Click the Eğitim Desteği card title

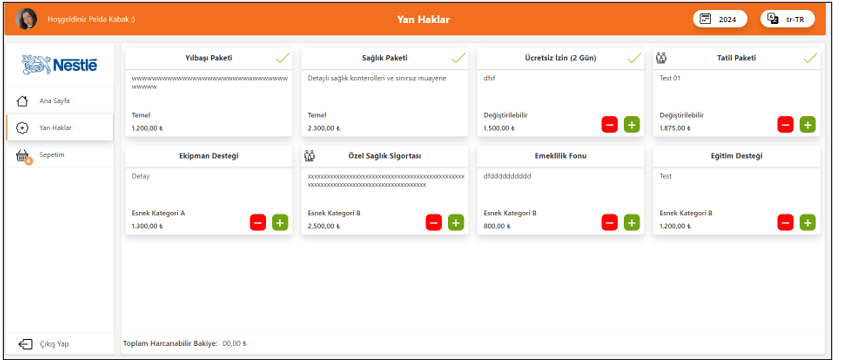tap(736, 156)
